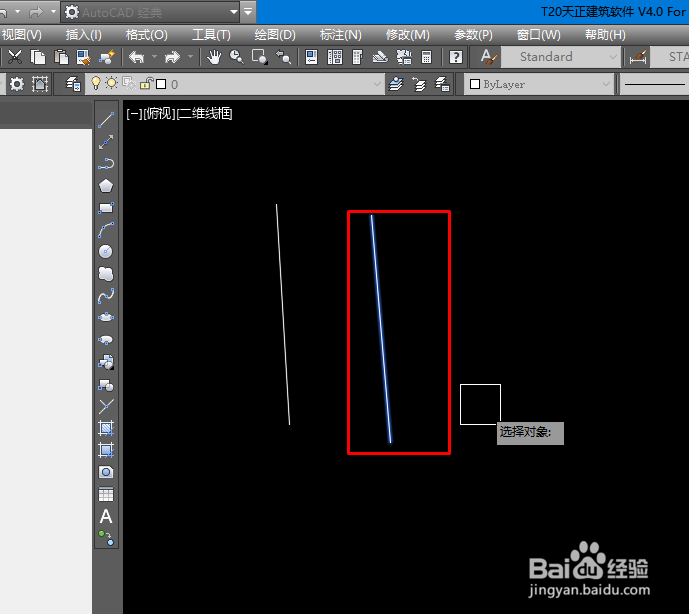Open the Layer Properties Manager icon
The image size is (689, 614).
(73, 84)
